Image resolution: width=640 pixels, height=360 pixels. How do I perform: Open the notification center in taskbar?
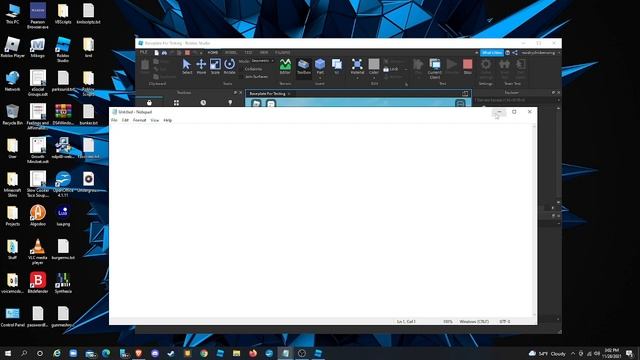pos(629,353)
